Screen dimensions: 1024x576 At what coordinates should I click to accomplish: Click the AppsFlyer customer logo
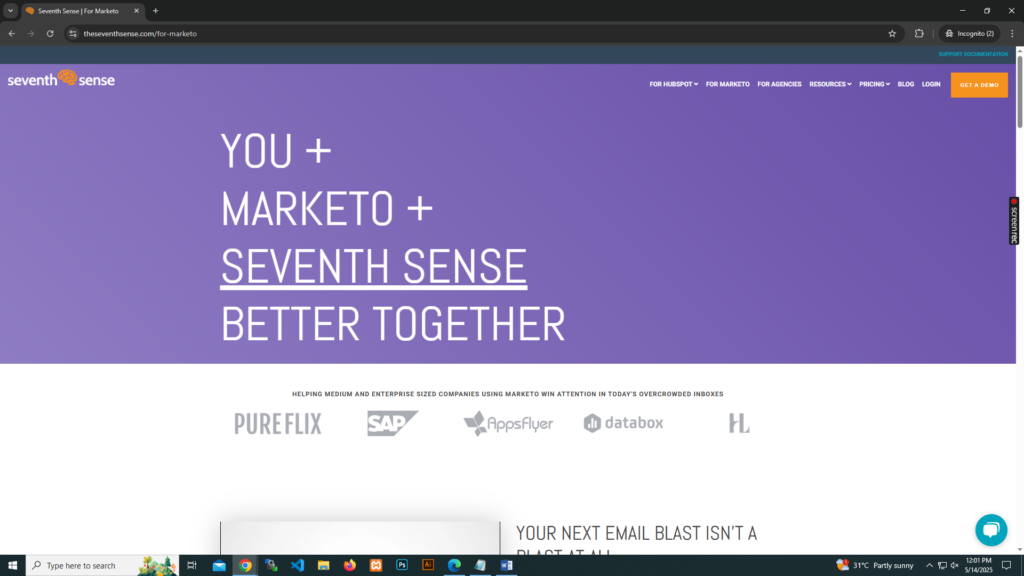tap(508, 423)
